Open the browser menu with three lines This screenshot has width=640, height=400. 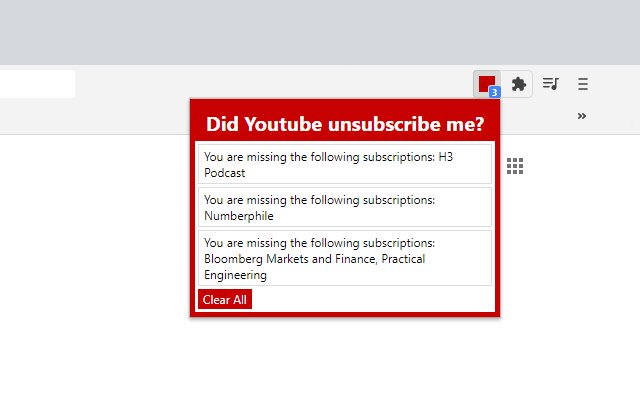tap(583, 84)
